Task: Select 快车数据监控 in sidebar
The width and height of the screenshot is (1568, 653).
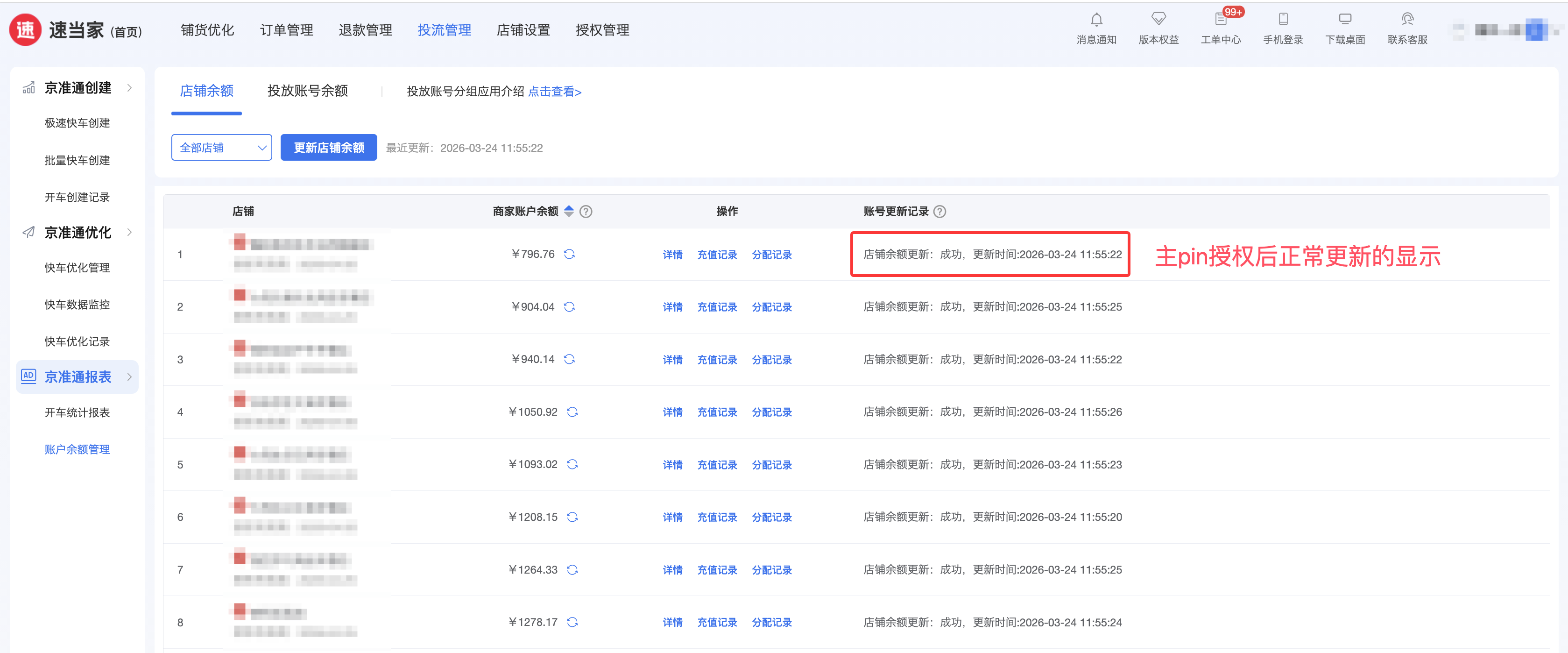Action: click(78, 305)
